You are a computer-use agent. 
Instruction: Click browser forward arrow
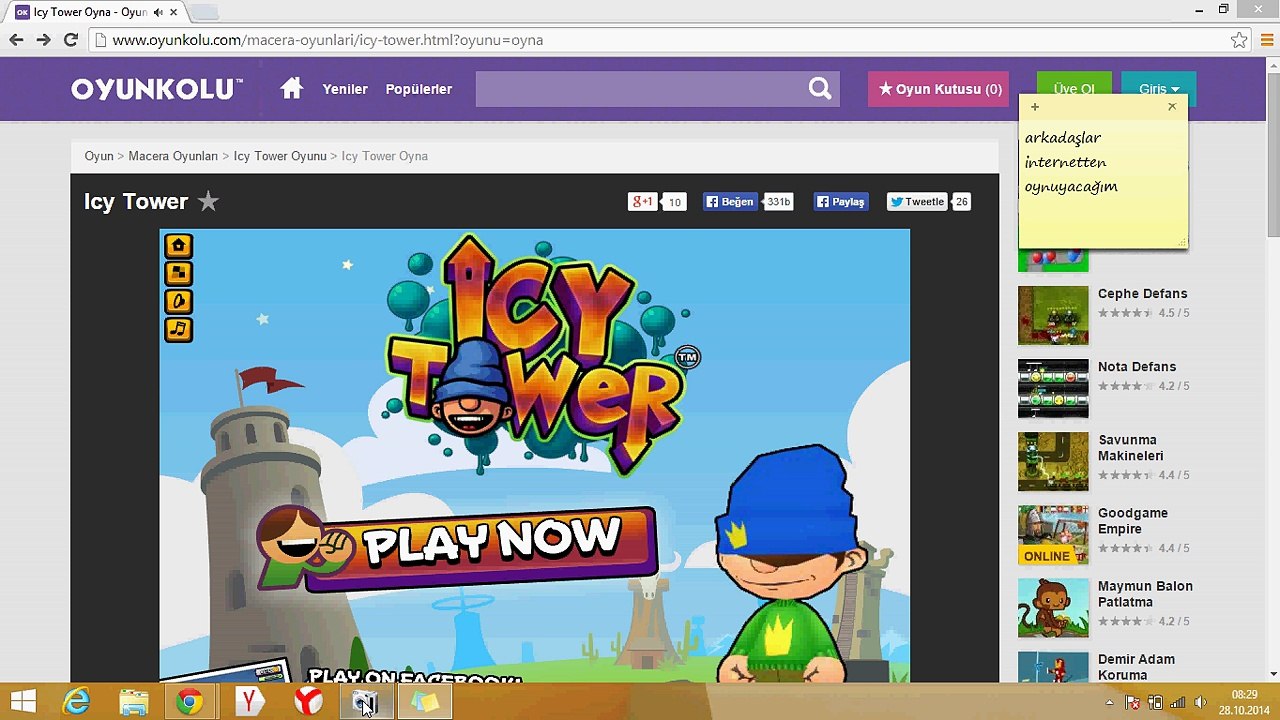pos(43,40)
